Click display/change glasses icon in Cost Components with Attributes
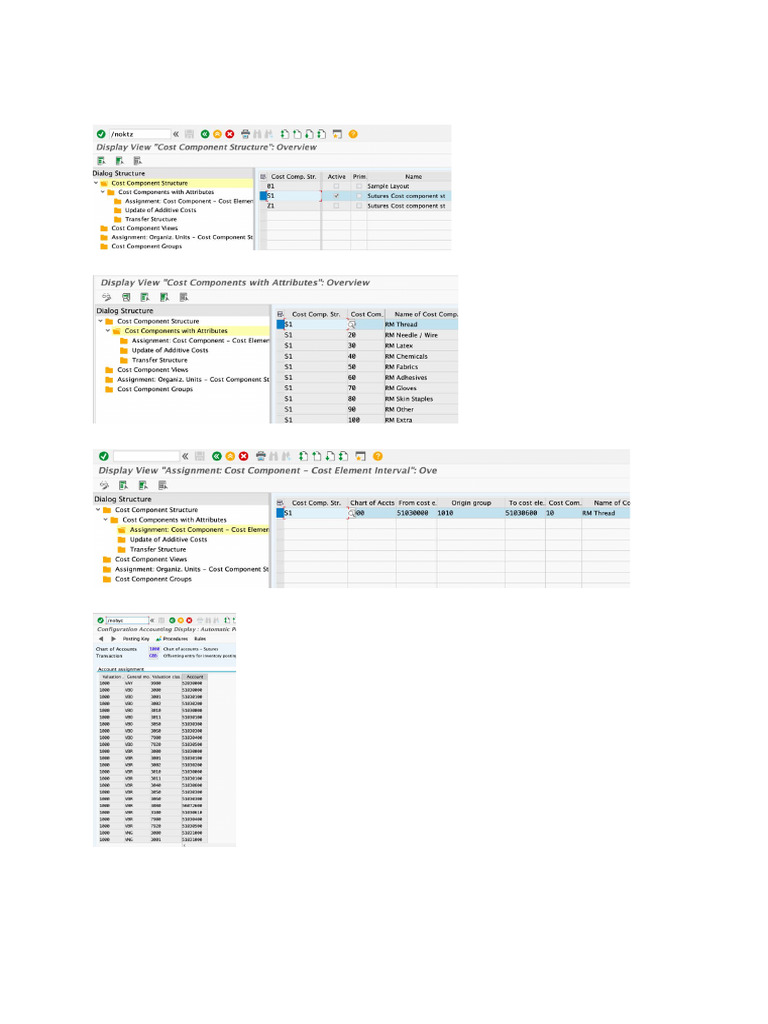The height and width of the screenshot is (1024, 768). (x=106, y=297)
